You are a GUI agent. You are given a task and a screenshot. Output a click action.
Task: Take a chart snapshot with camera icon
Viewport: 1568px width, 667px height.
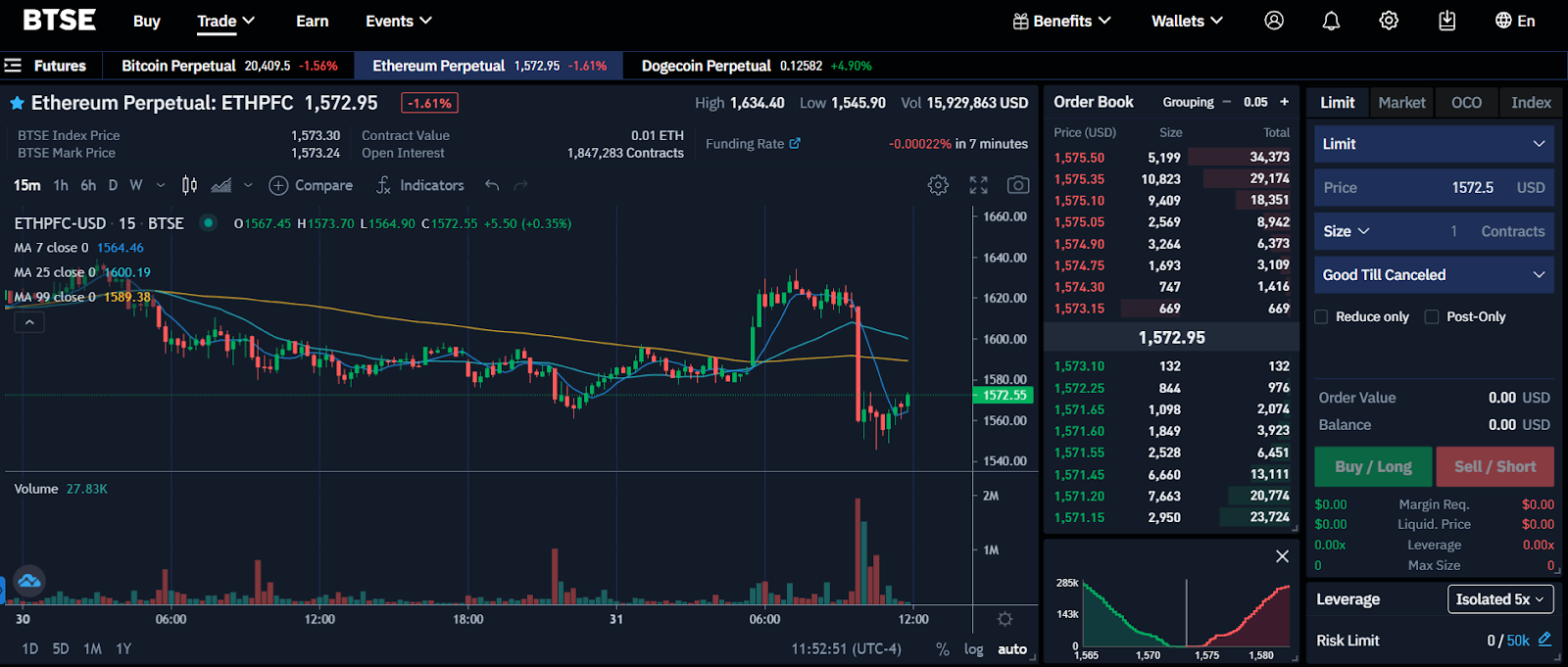(x=1018, y=185)
